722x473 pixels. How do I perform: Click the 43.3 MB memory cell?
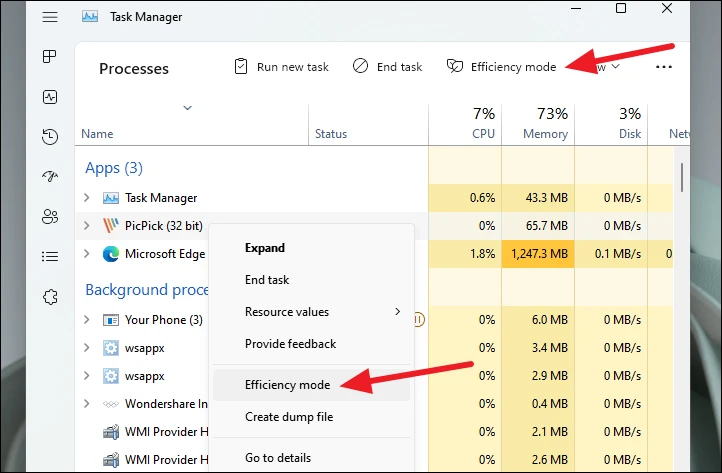click(x=538, y=198)
